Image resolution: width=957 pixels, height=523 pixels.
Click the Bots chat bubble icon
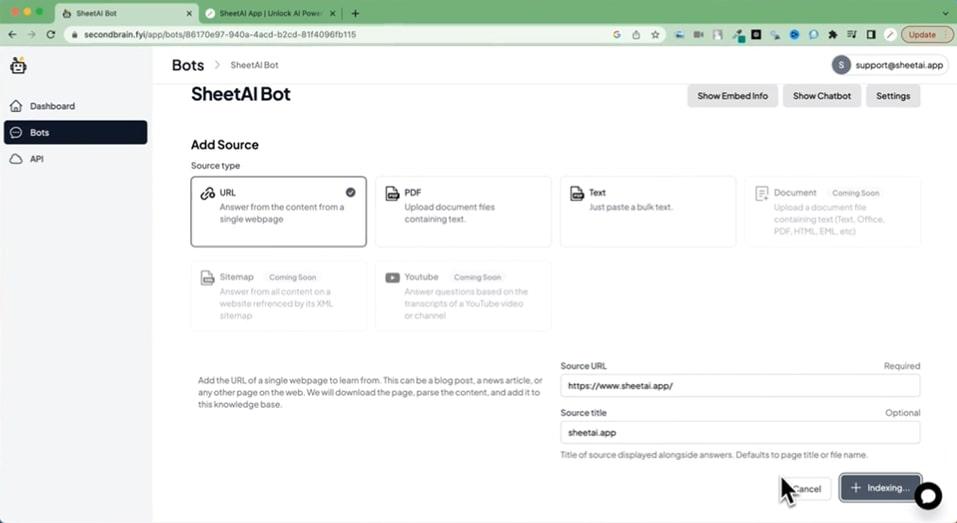pos(16,132)
